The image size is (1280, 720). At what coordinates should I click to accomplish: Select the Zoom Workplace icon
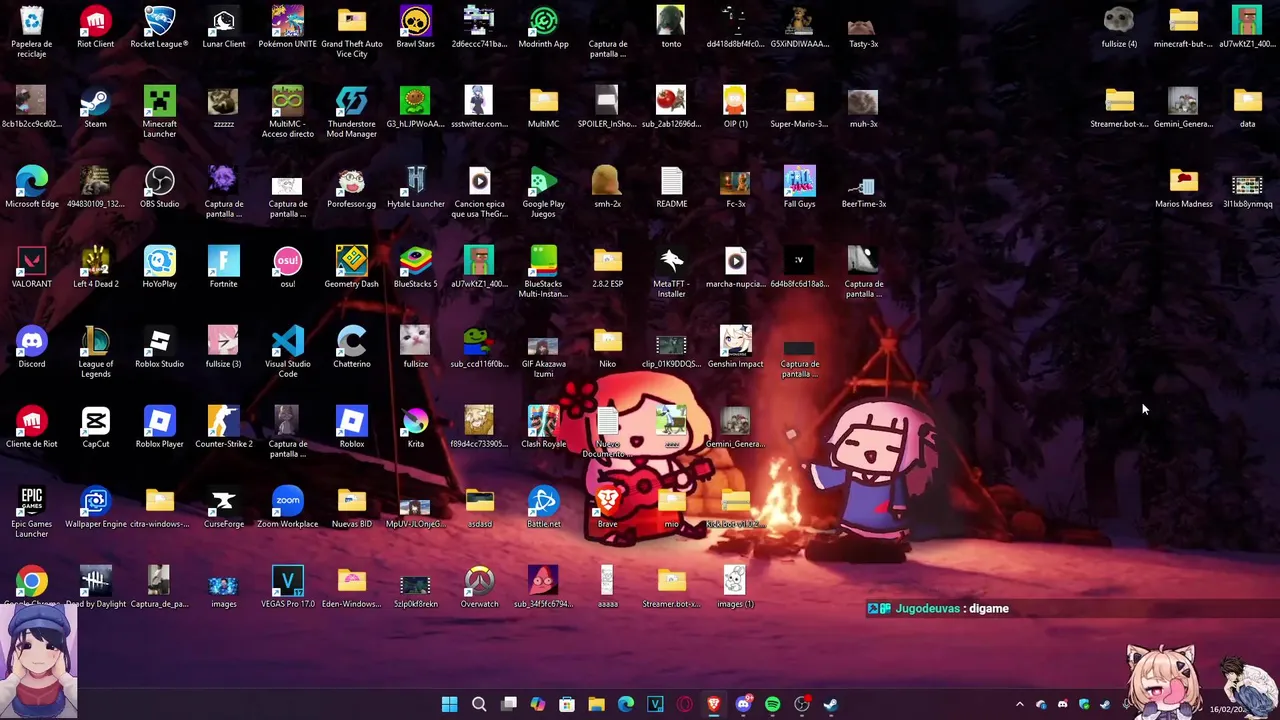288,507
